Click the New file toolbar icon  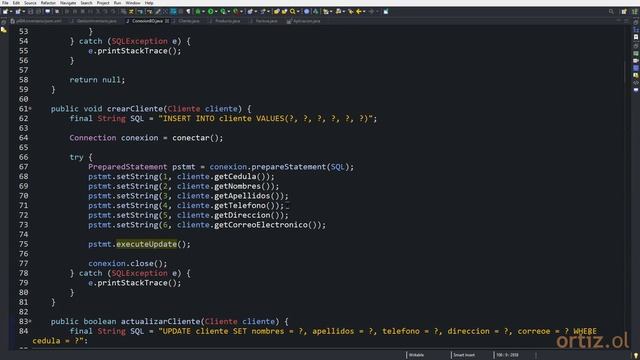click(x=5, y=11)
